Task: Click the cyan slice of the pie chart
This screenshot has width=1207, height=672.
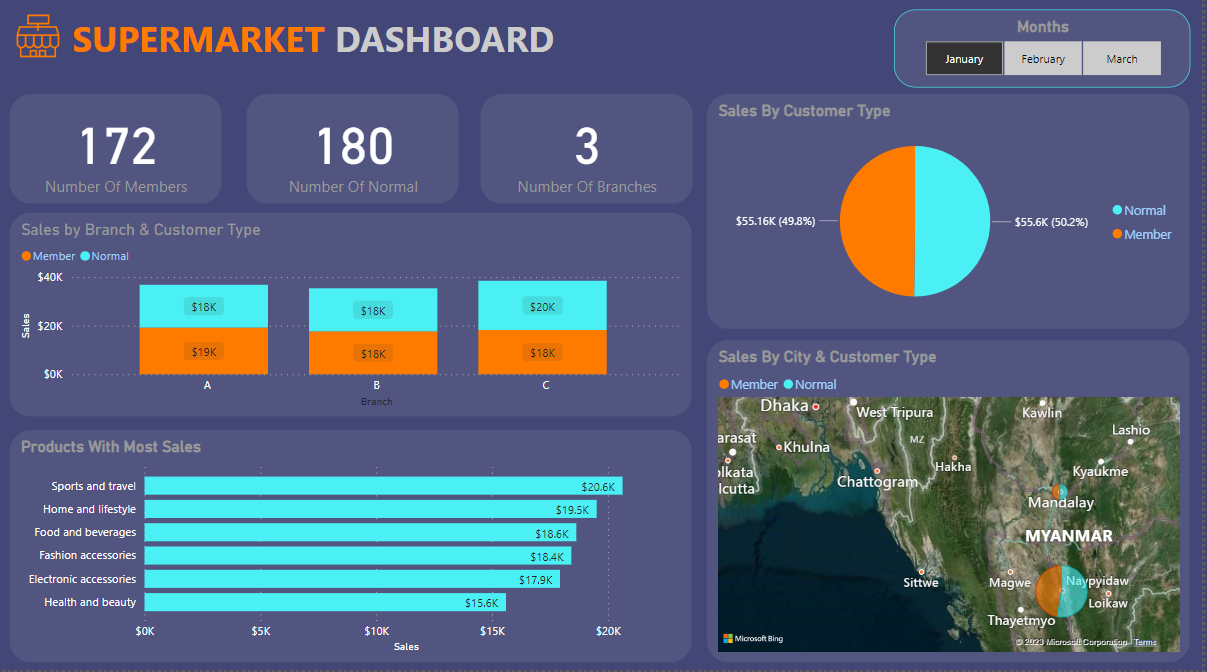Action: pos(950,222)
